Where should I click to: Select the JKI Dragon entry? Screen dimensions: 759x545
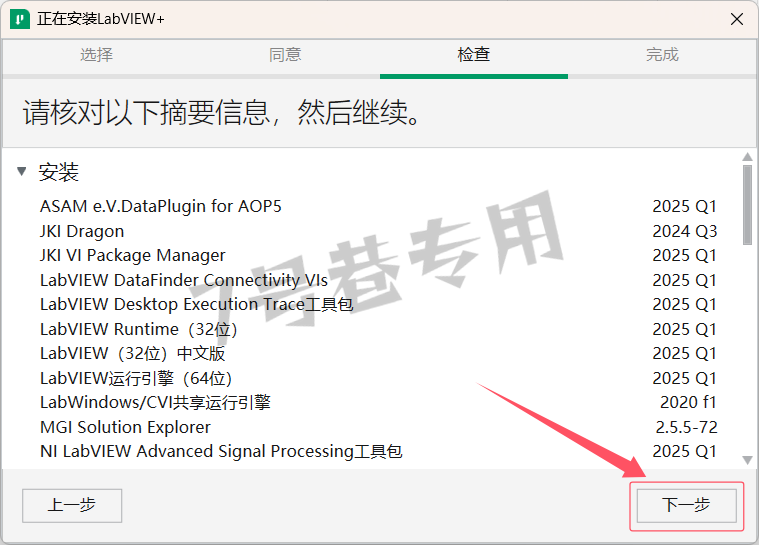pyautogui.click(x=378, y=231)
